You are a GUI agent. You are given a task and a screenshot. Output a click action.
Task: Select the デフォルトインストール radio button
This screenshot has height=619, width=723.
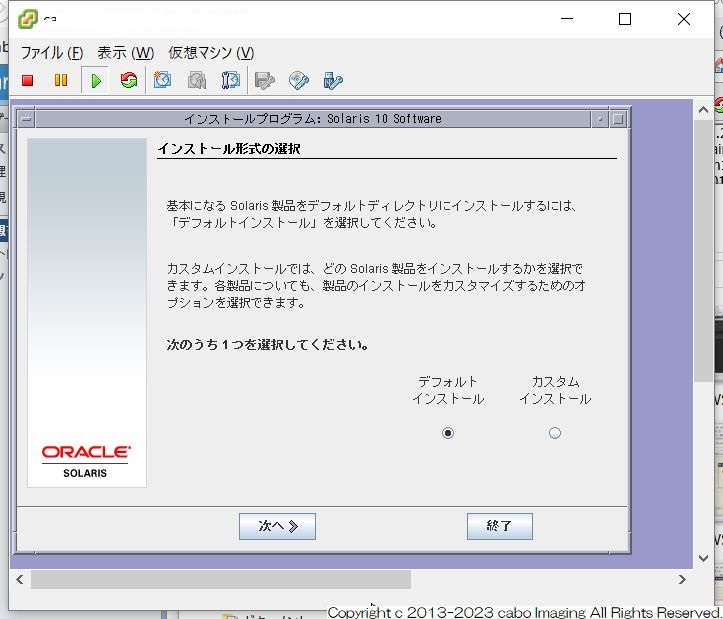(448, 433)
